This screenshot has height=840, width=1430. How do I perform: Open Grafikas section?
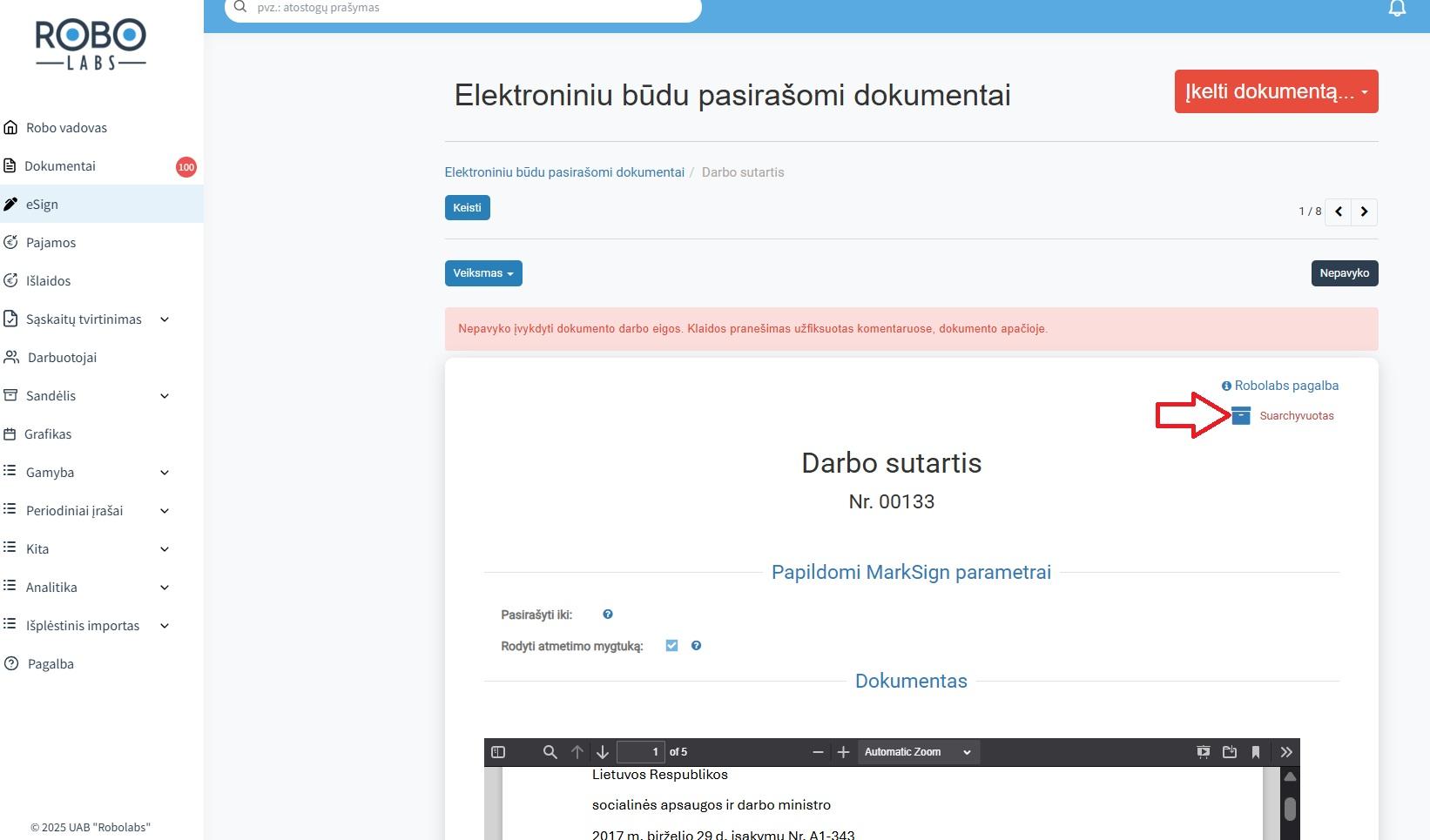(x=102, y=434)
